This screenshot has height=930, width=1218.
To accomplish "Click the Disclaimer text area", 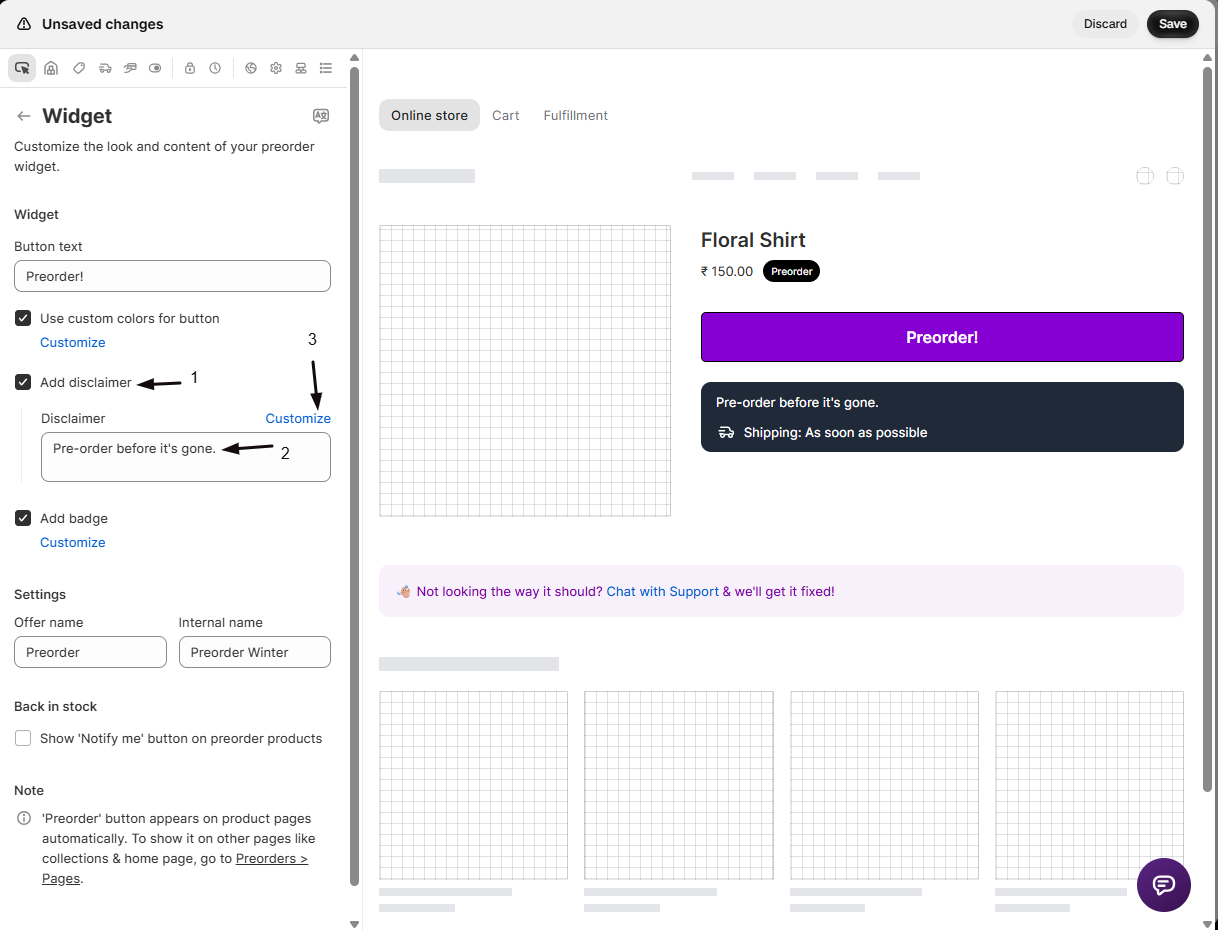I will click(186, 457).
